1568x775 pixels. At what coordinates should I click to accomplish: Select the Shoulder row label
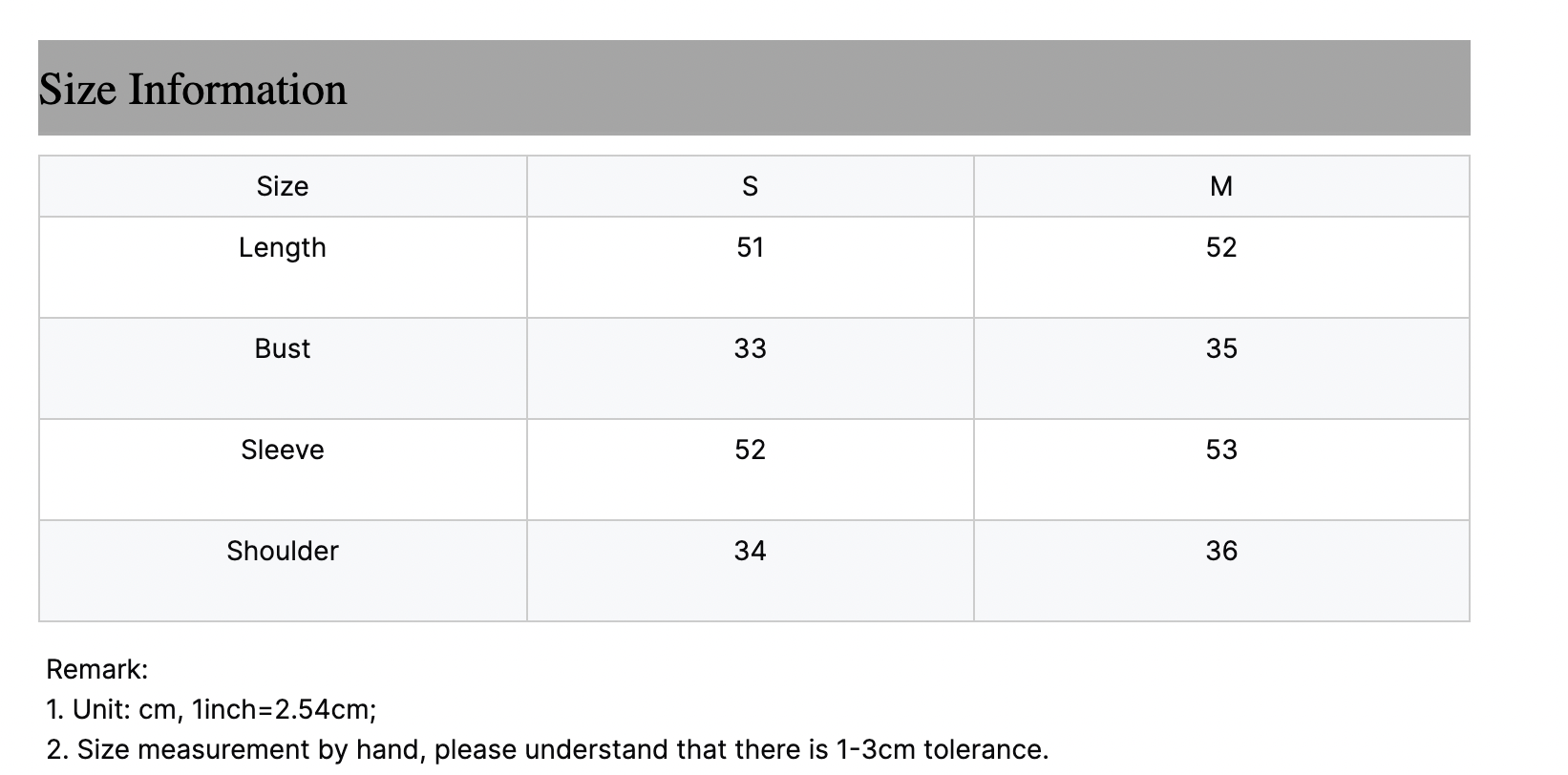(x=283, y=552)
